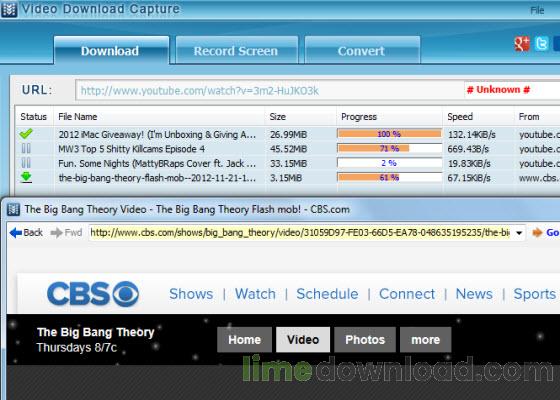Image resolution: width=560 pixels, height=400 pixels.
Task: Click pause icon for Fun. Some Nights download
Action: pyautogui.click(x=26, y=163)
